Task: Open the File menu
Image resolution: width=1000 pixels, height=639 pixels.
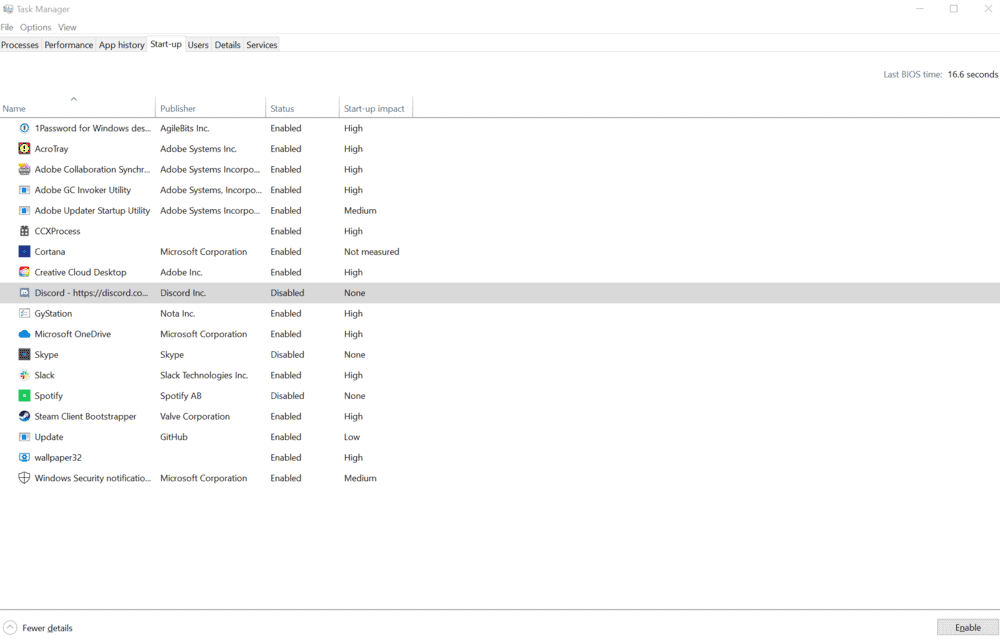Action: coord(7,27)
